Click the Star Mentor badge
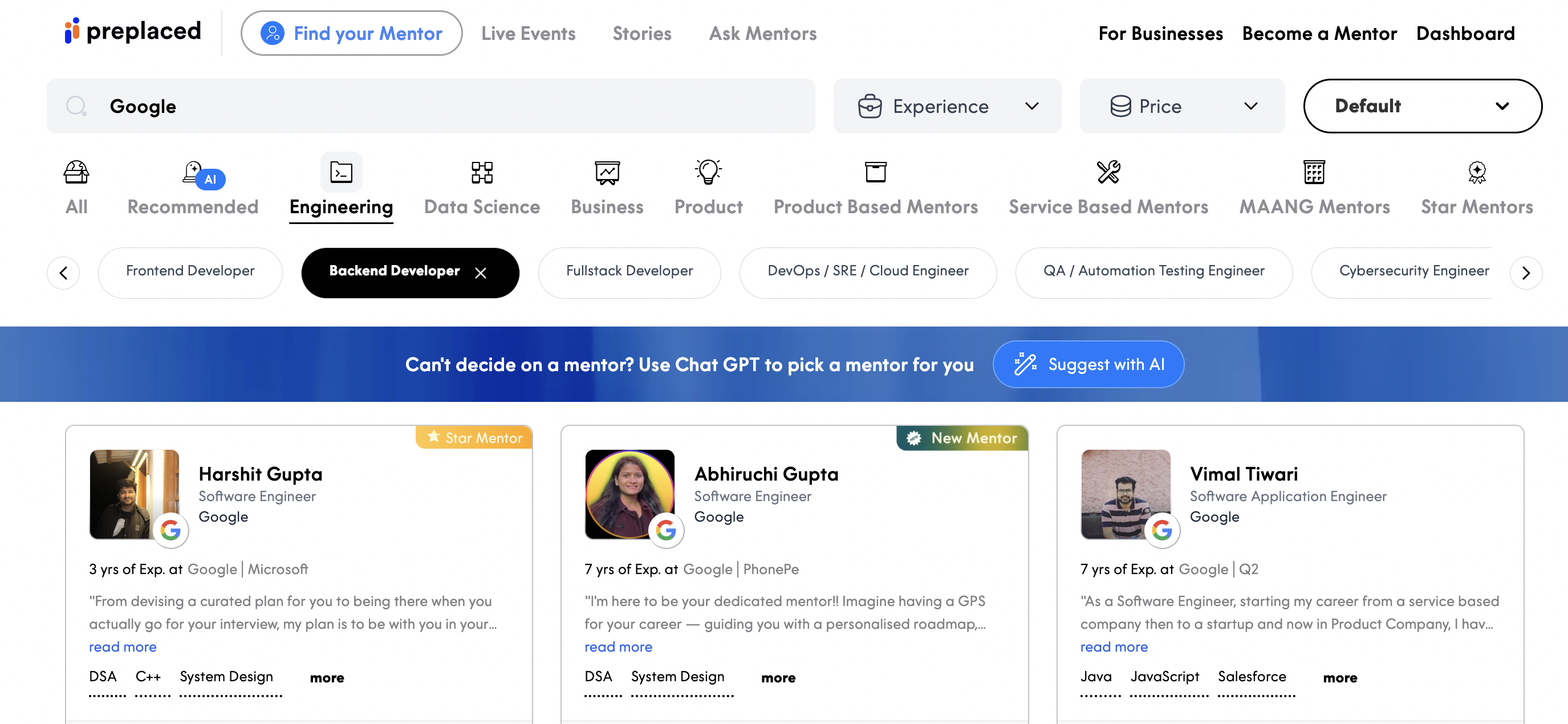Viewport: 1568px width, 724px height. (x=474, y=437)
